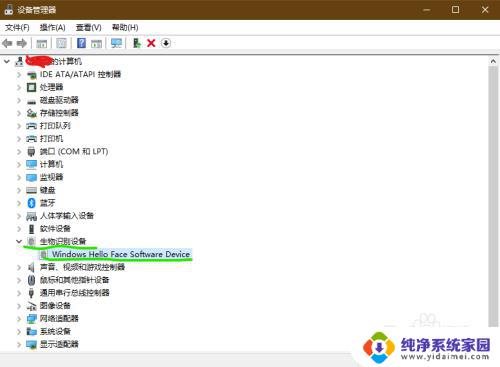Open the 操作(A) menu
The width and height of the screenshot is (500, 367).
point(52,27)
